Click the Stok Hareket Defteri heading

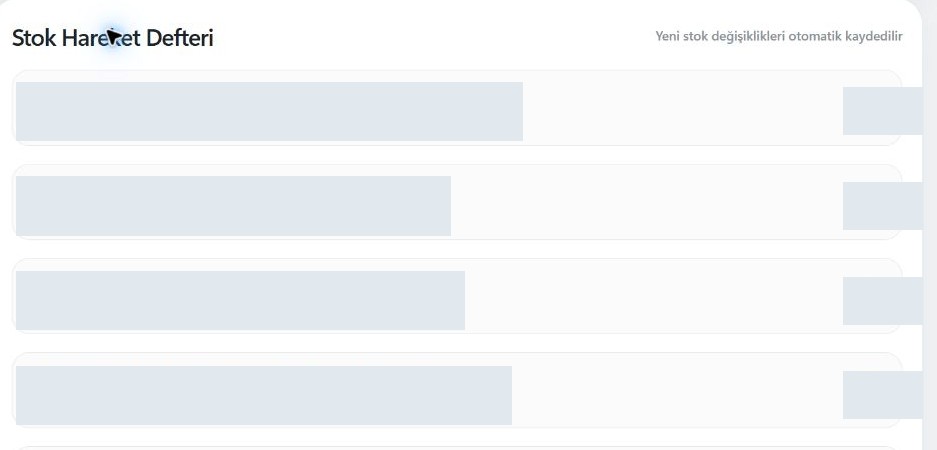tap(112, 38)
